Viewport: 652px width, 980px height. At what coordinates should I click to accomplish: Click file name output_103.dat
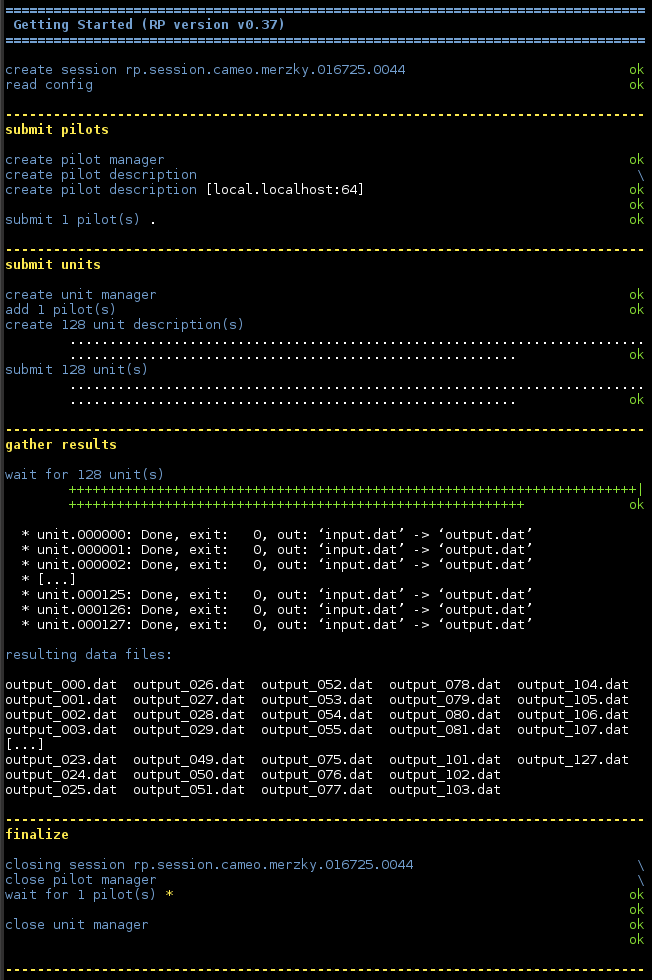coord(445,789)
